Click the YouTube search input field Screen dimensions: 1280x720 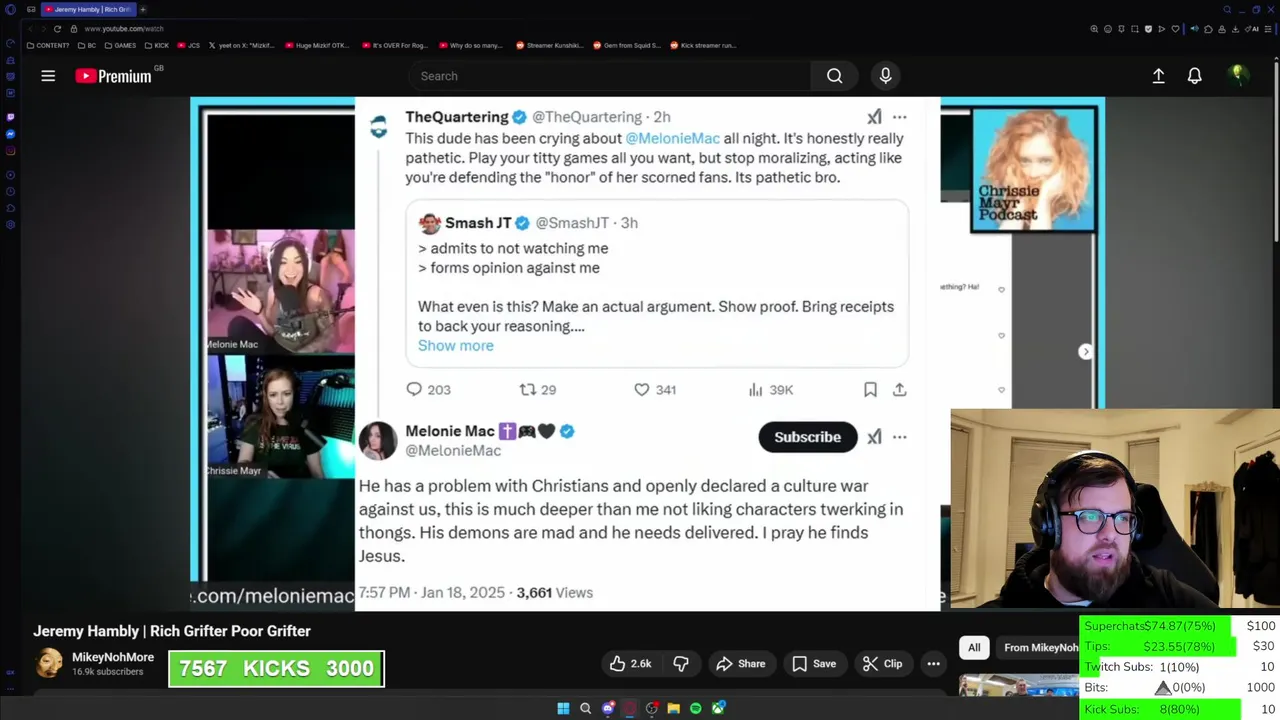point(610,76)
